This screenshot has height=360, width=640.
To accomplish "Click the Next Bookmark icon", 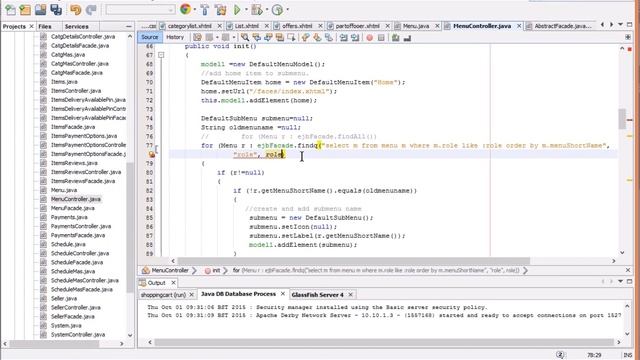I will [317, 38].
